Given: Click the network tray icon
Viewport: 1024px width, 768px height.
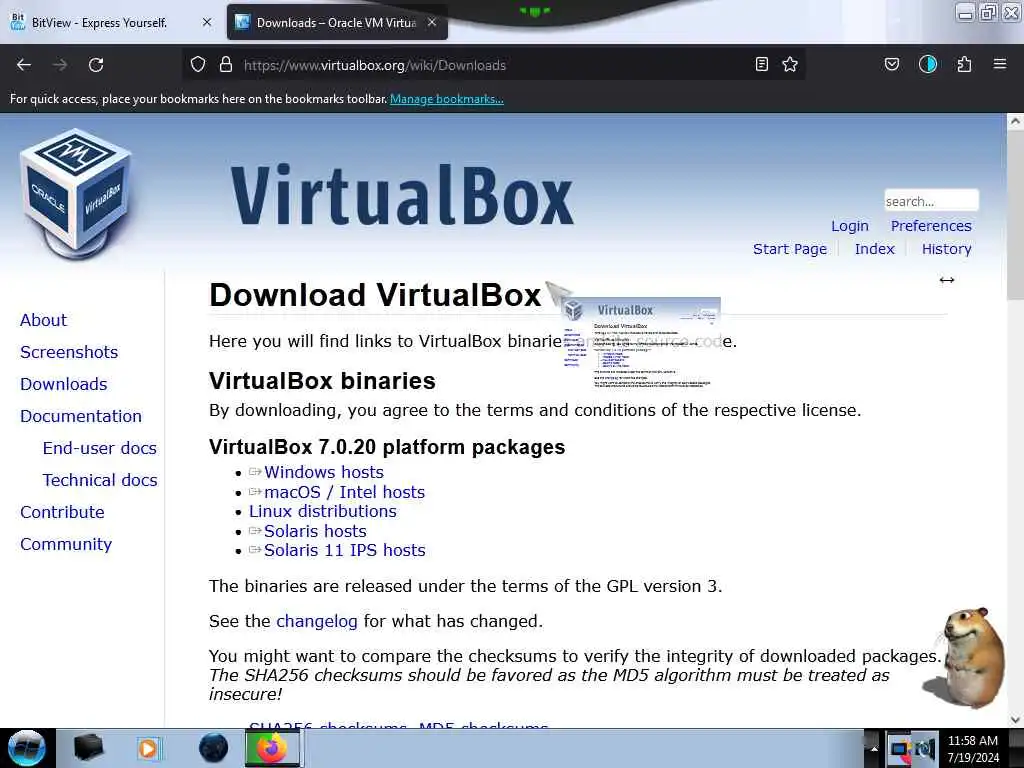Looking at the screenshot, I should pyautogui.click(x=925, y=748).
